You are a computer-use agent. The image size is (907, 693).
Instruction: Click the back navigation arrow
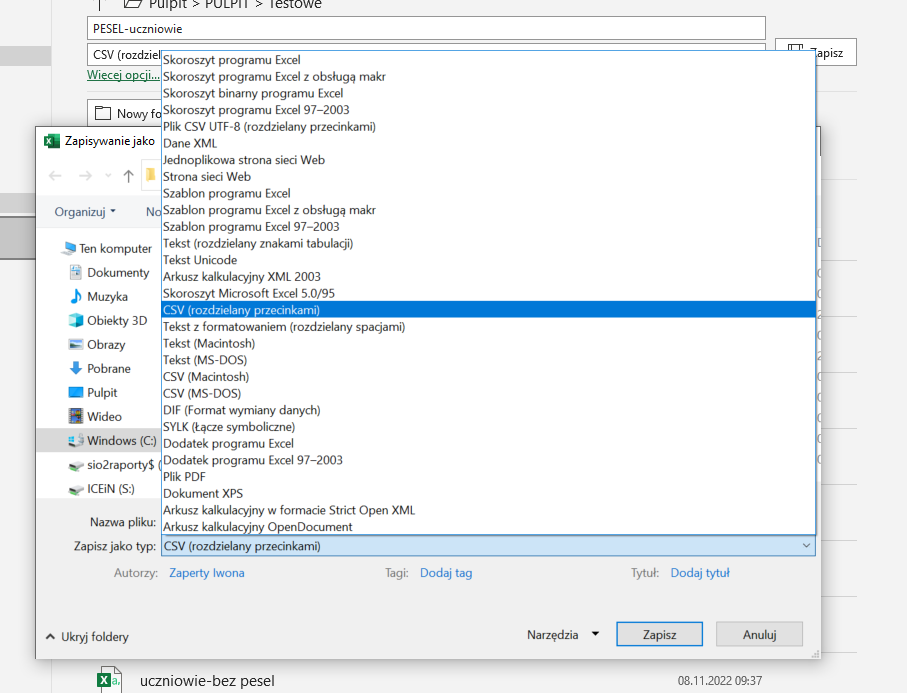[55, 175]
